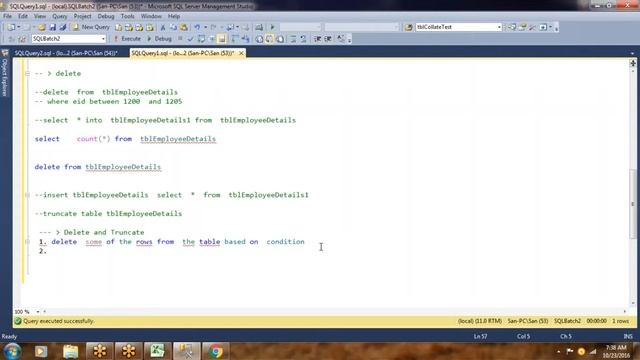
Task: Toggle Include Client Statistics
Action: pos(245,39)
